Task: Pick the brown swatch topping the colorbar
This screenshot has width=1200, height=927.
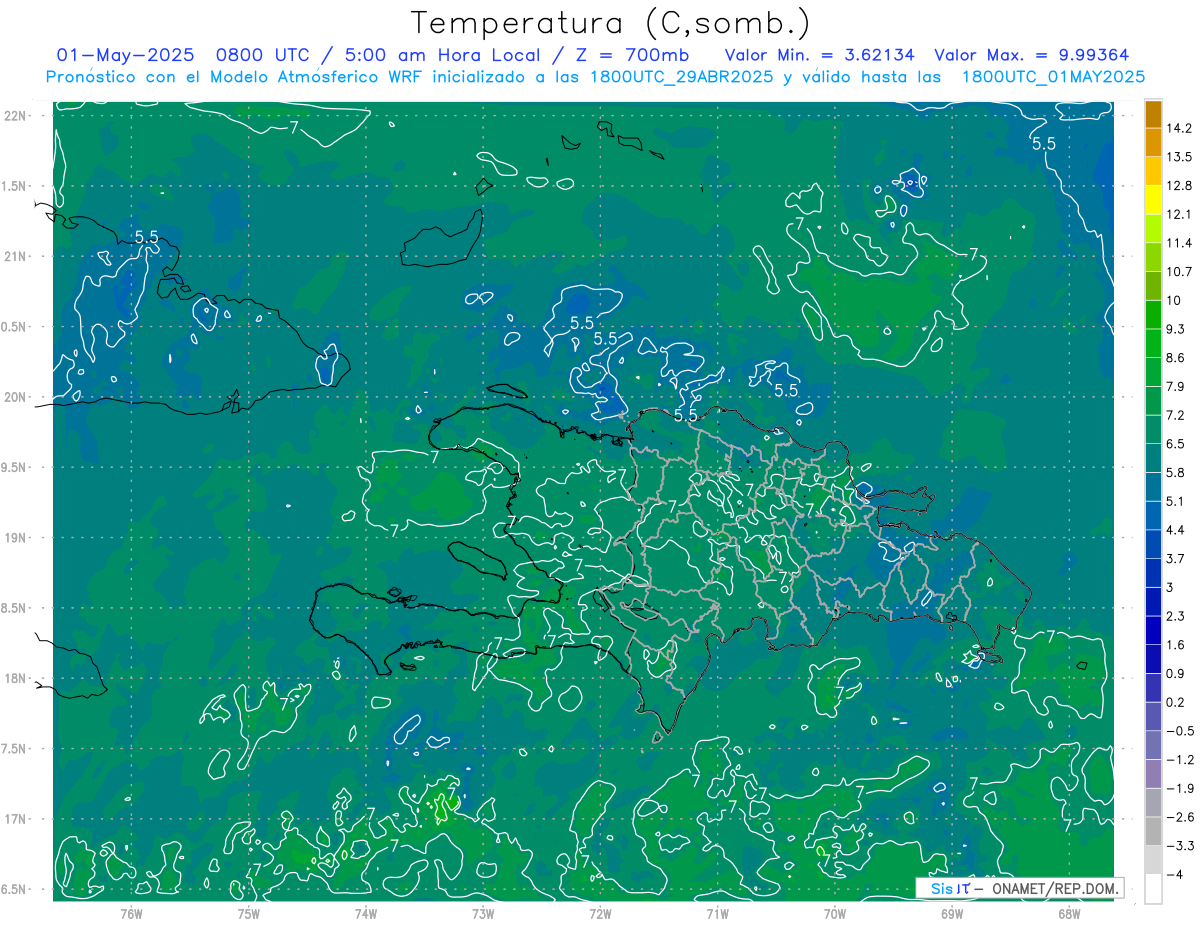Action: click(1153, 114)
